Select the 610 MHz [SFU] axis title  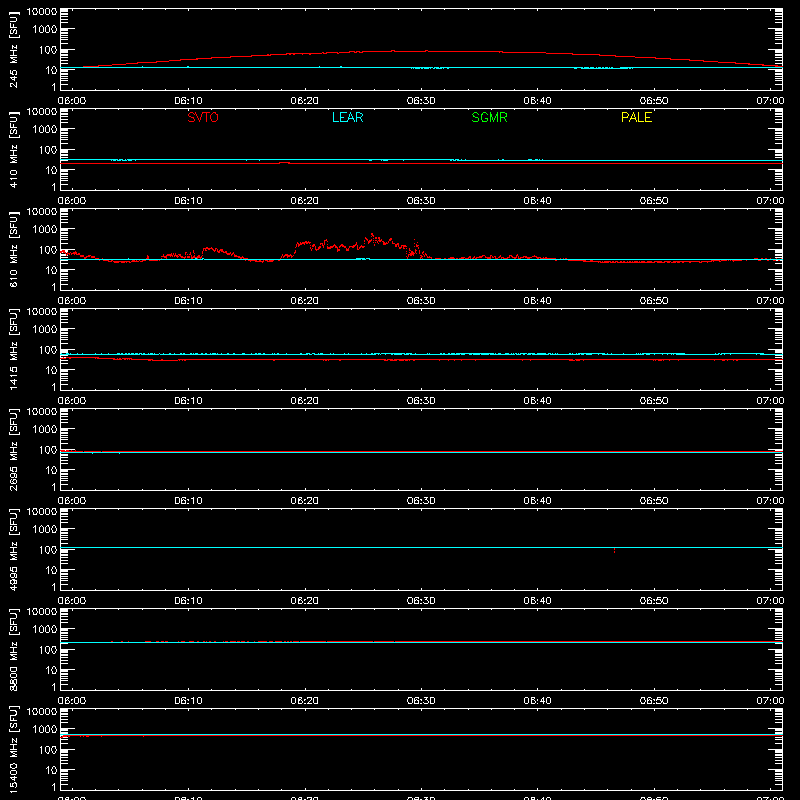(14, 250)
